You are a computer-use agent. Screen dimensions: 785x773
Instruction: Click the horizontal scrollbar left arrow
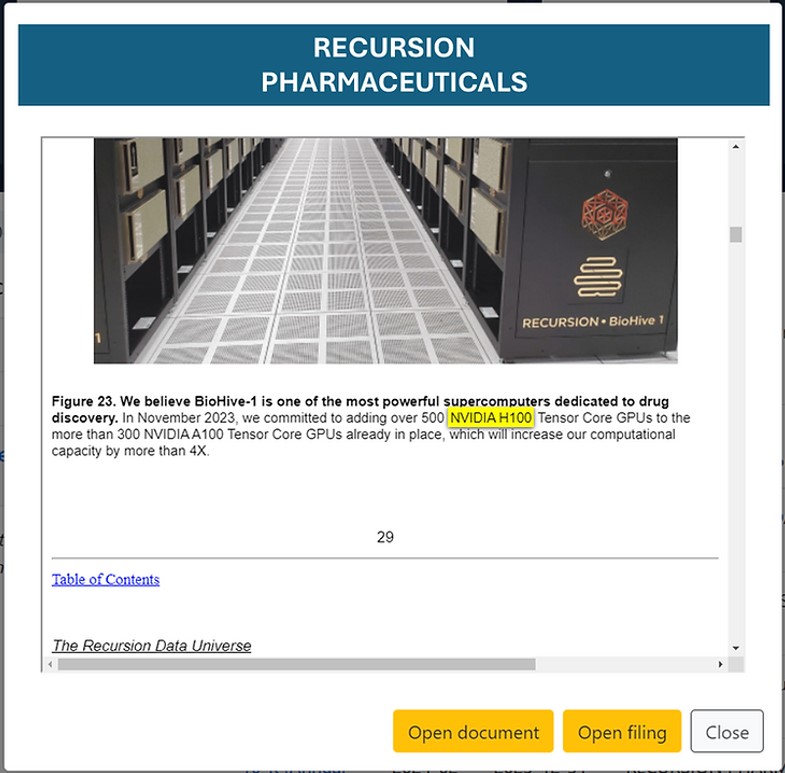click(50, 664)
